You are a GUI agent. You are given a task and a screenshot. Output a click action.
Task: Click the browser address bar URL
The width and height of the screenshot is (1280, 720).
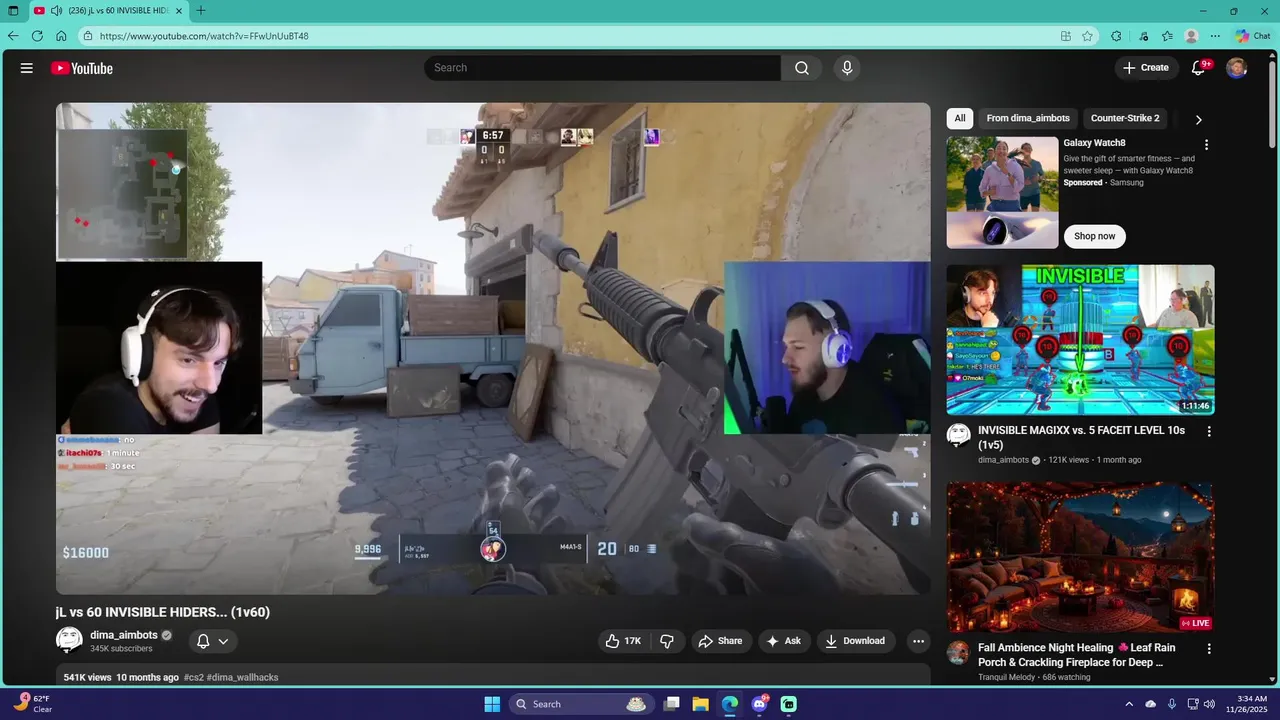tap(204, 36)
